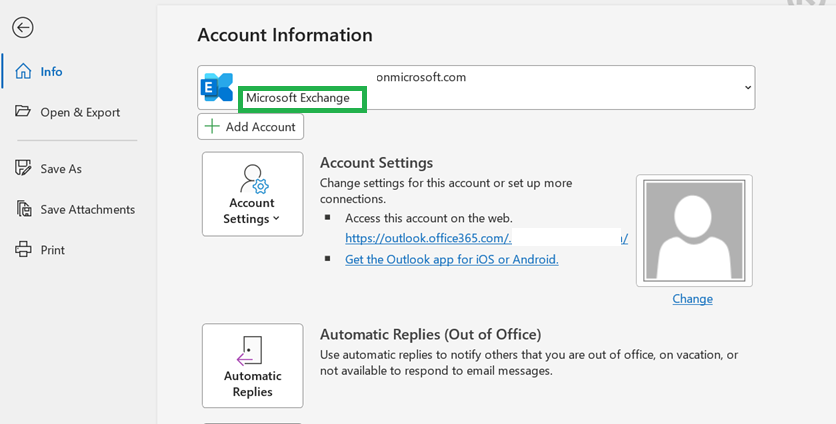Click the Open & Export folder icon
Image resolution: width=836 pixels, height=424 pixels.
click(x=23, y=111)
